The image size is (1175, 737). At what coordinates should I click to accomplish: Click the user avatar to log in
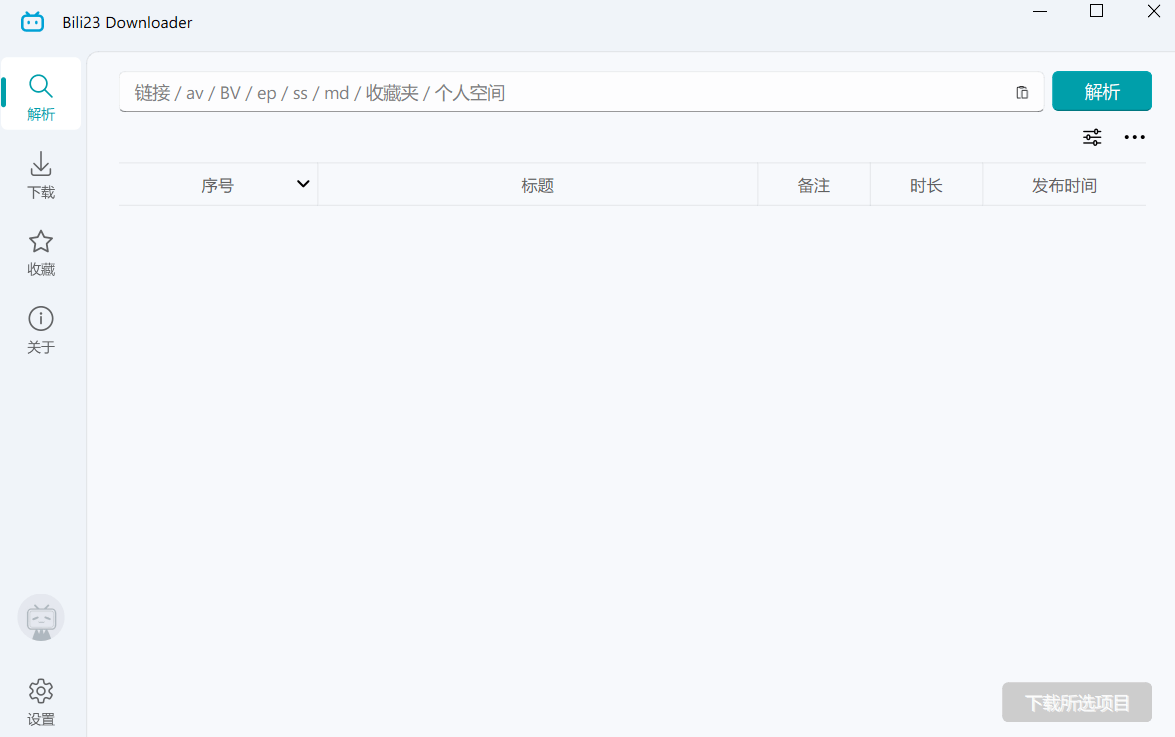(41, 618)
